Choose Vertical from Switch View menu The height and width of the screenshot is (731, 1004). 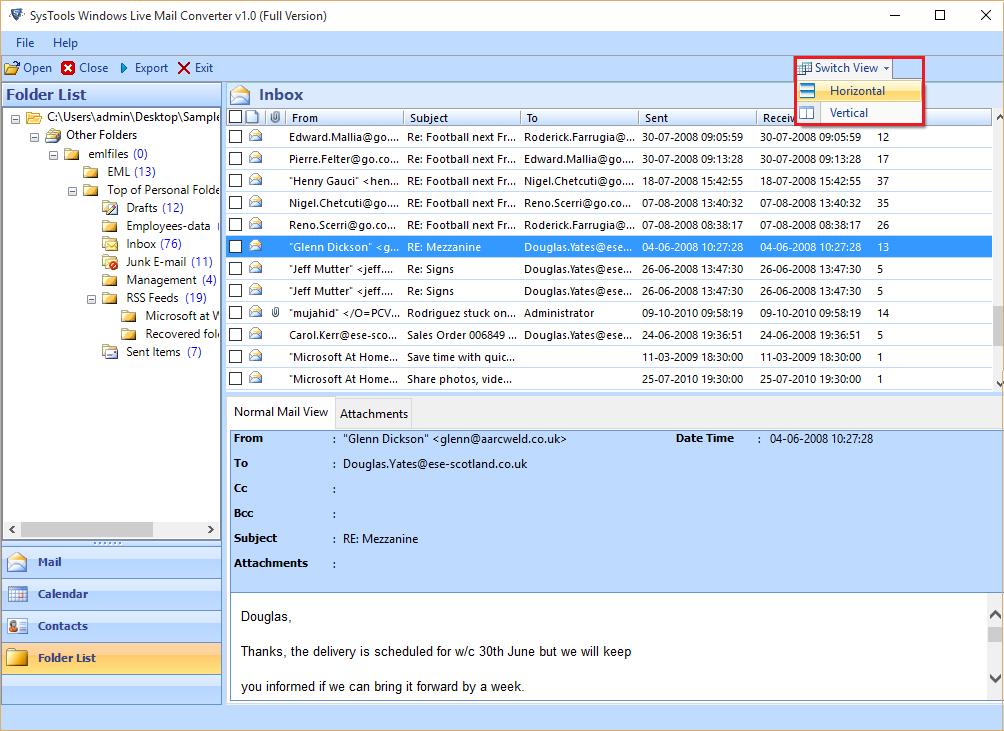pyautogui.click(x=858, y=113)
